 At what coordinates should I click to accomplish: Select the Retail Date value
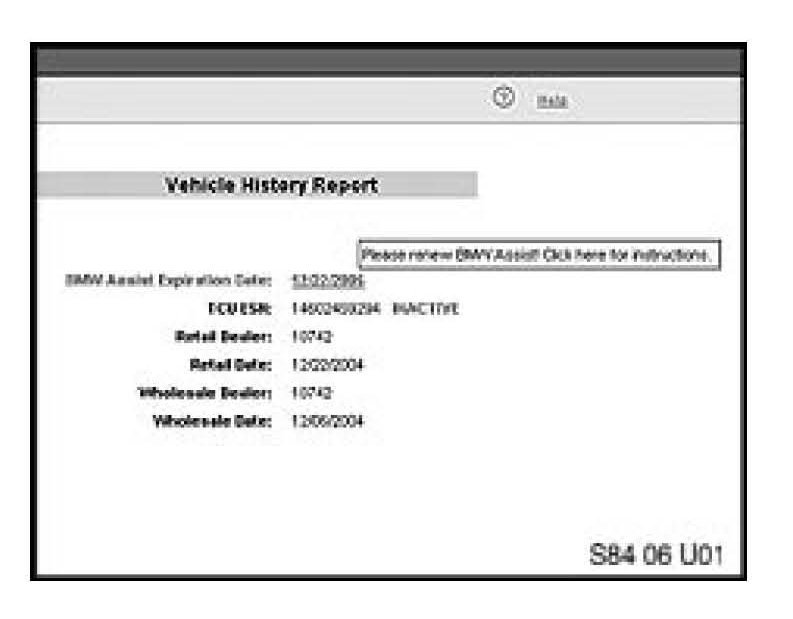click(327, 365)
